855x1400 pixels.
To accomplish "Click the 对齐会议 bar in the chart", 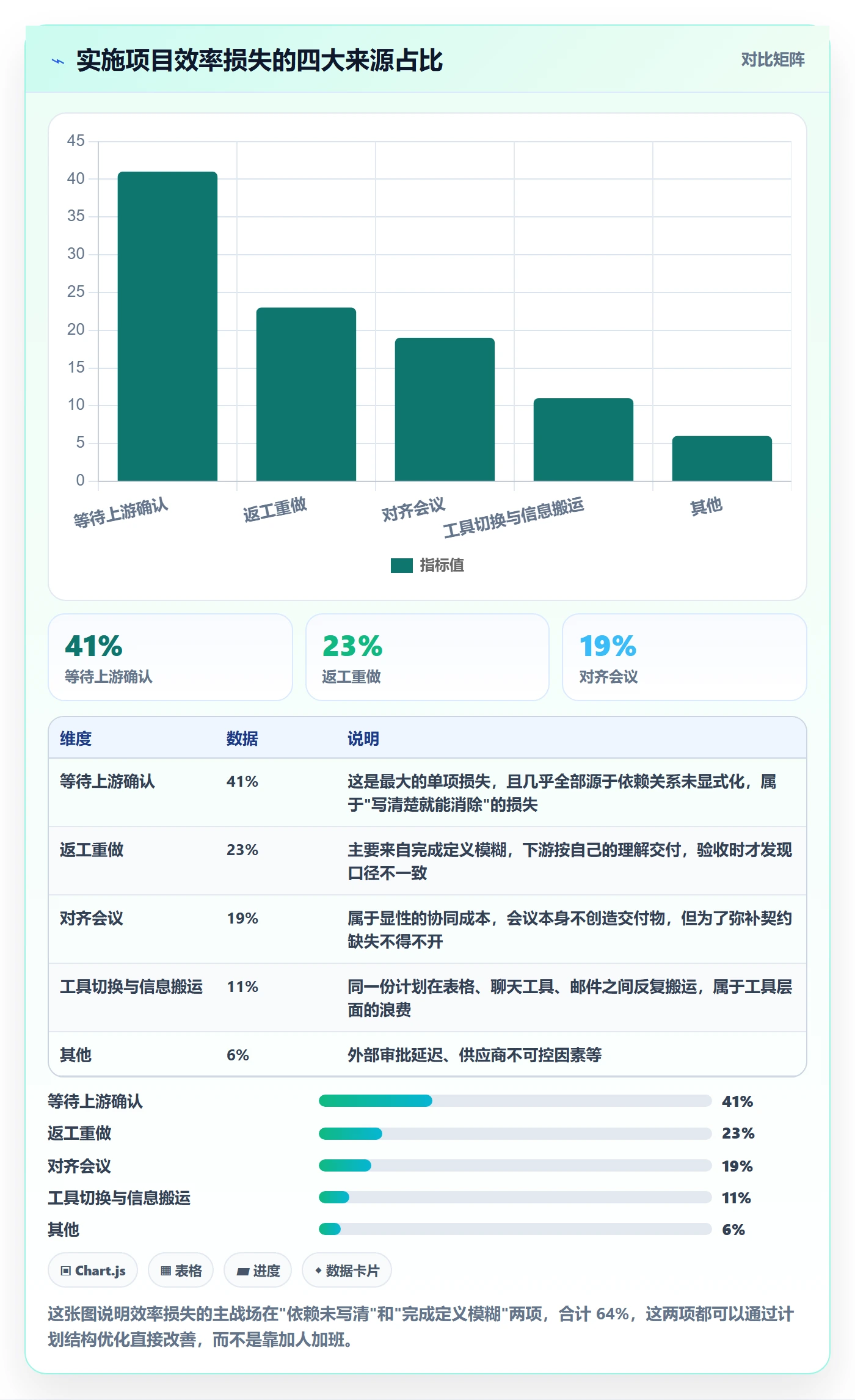I will [445, 409].
